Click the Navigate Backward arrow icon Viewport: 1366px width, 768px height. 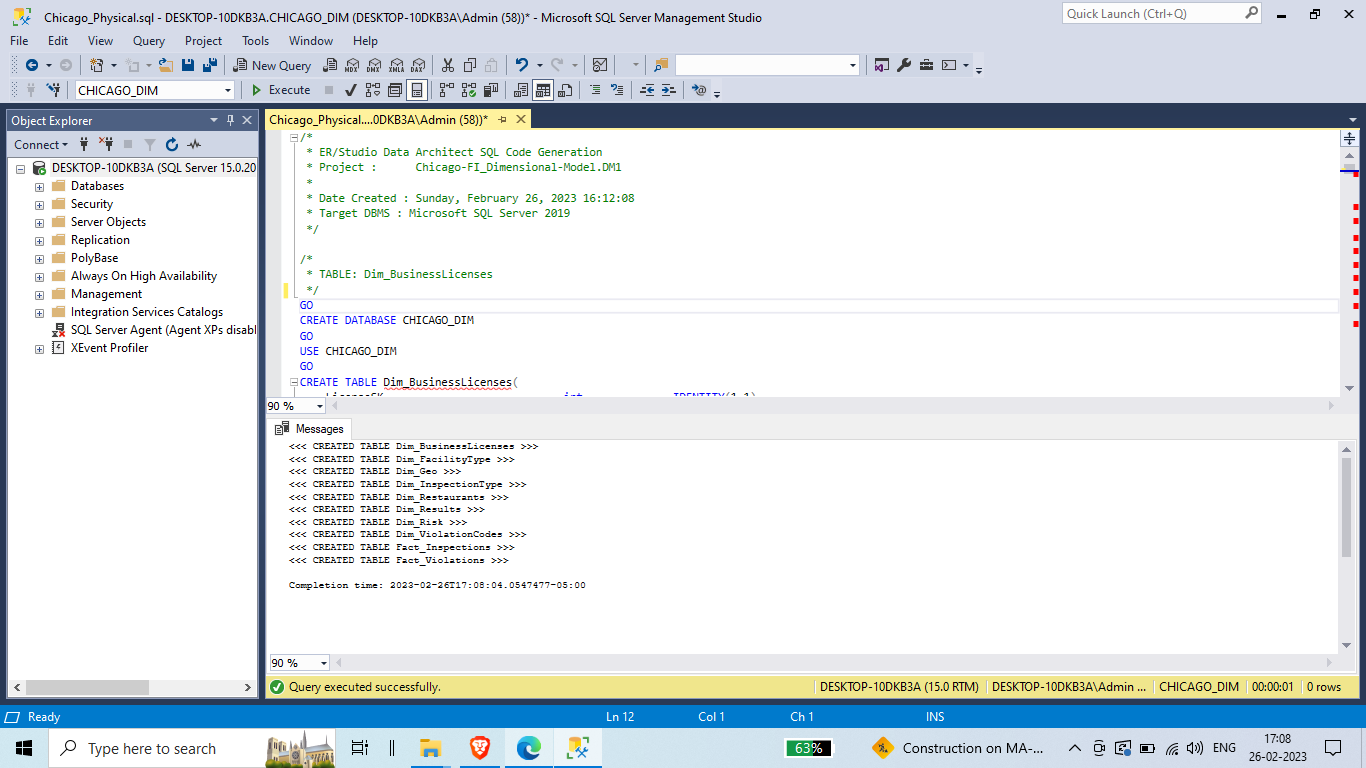pos(32,65)
